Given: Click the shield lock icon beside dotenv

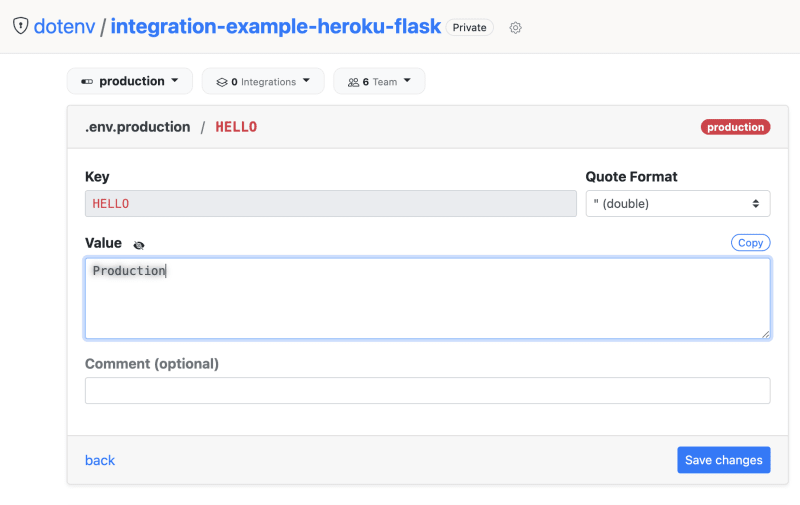Looking at the screenshot, I should click(x=20, y=26).
